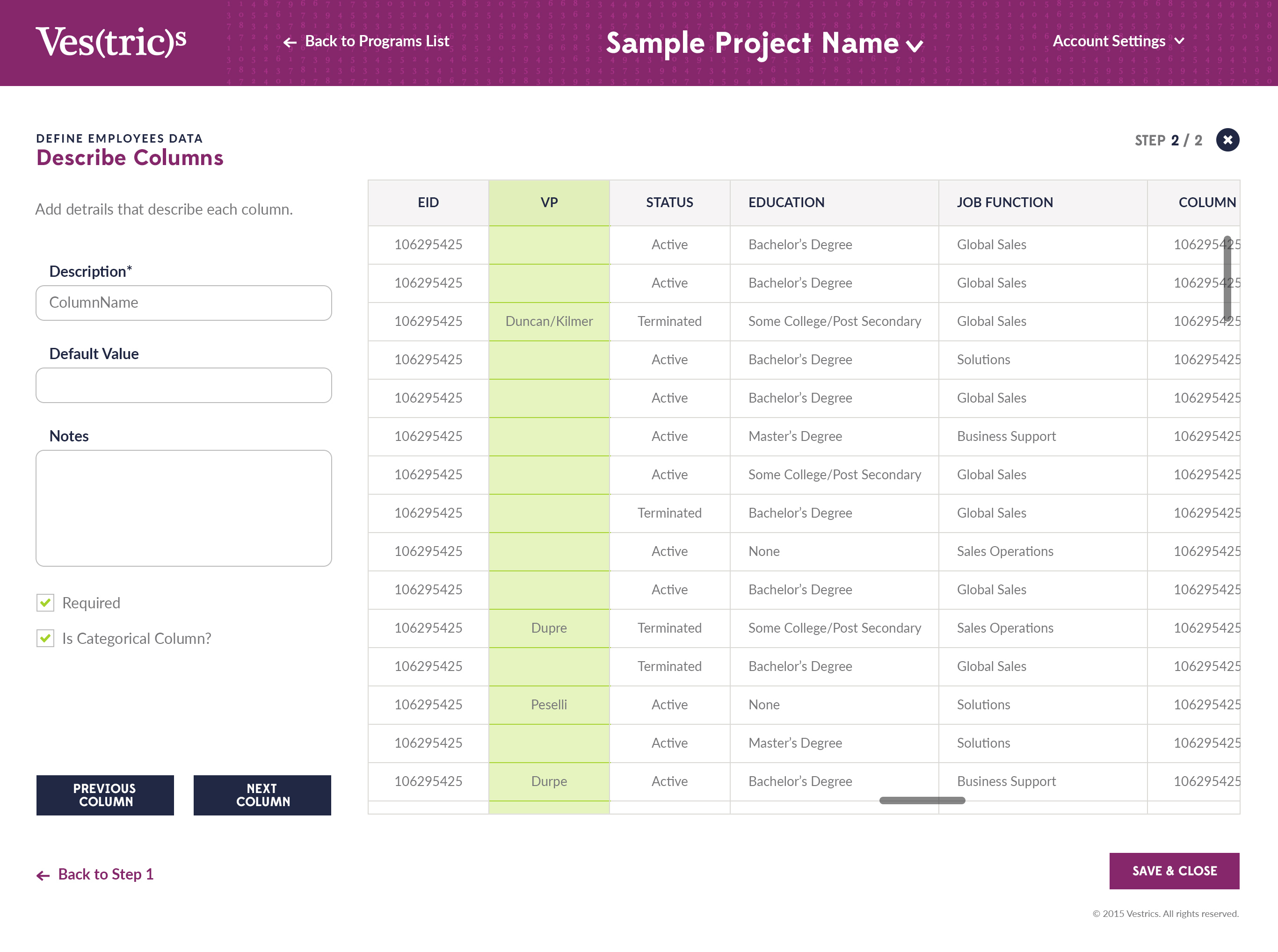Disable the Required field checkbox
The width and height of the screenshot is (1278, 952).
[x=46, y=602]
